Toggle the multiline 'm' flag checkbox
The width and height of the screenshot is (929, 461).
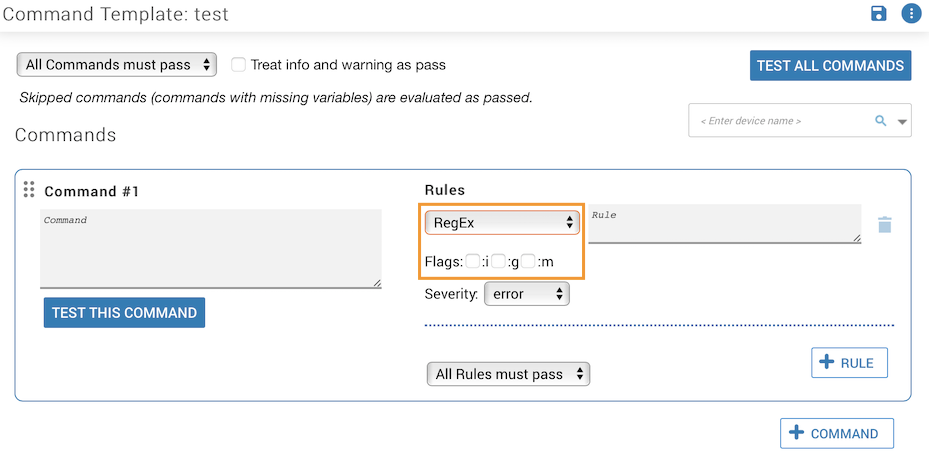point(528,261)
